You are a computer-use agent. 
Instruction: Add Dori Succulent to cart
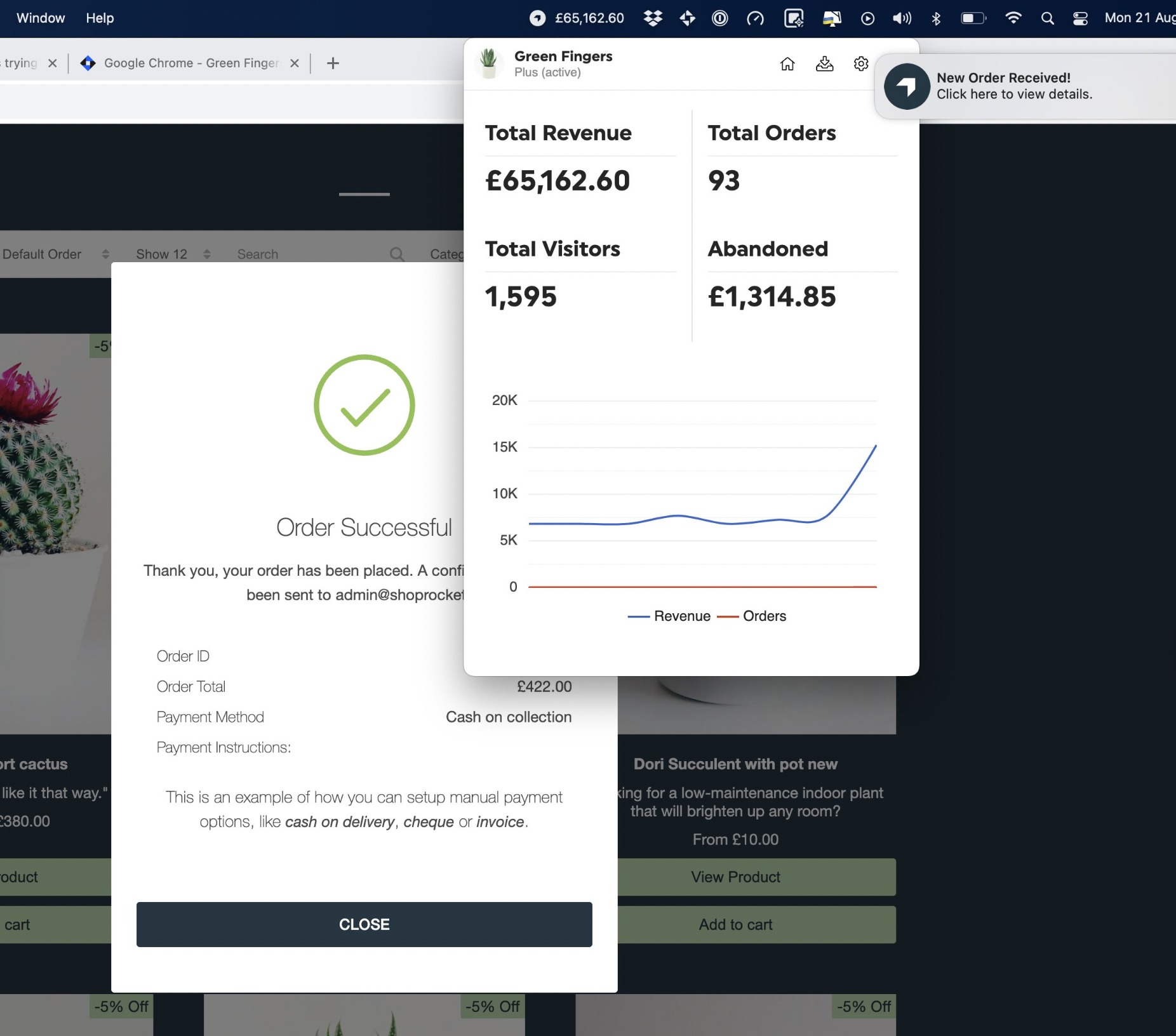pos(735,924)
